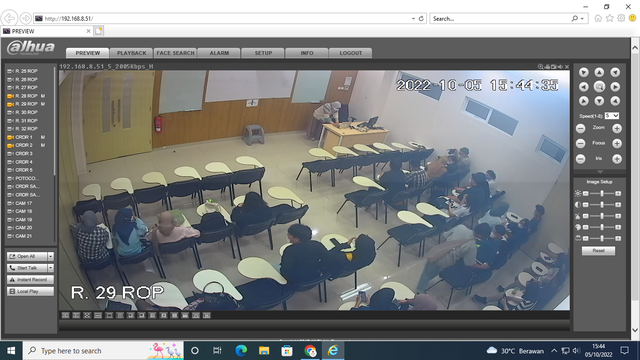Pan the PTZ camera left
Screen dimensions: 640x360
tap(583, 87)
